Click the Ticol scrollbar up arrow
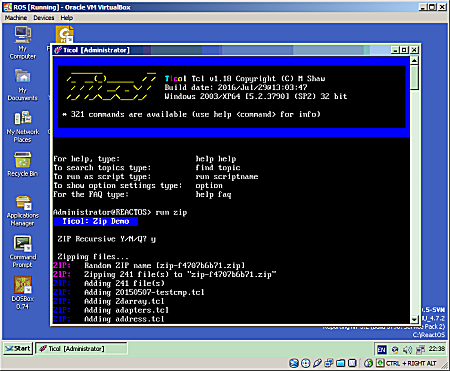The width and height of the screenshot is (450, 371). (x=414, y=61)
